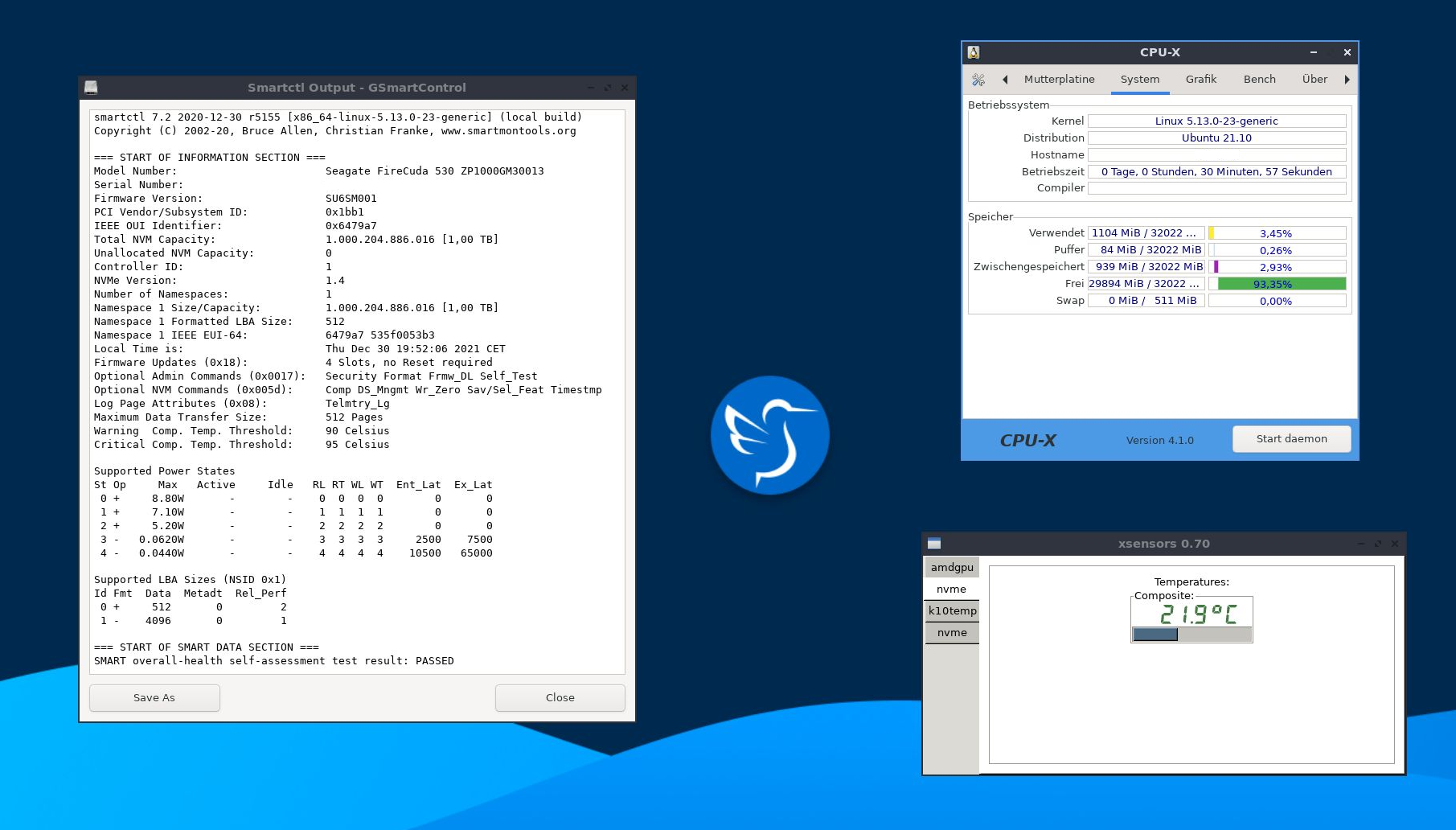
Task: Click the xsensors window icon in its titlebar
Action: (934, 543)
